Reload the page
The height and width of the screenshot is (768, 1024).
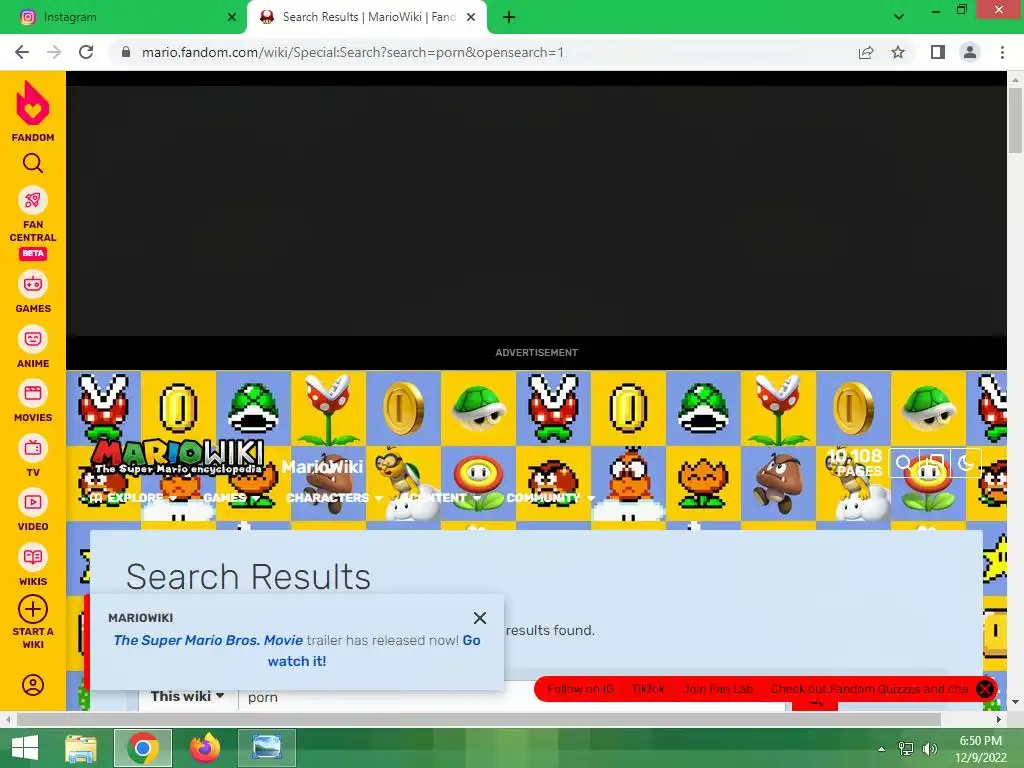[86, 52]
